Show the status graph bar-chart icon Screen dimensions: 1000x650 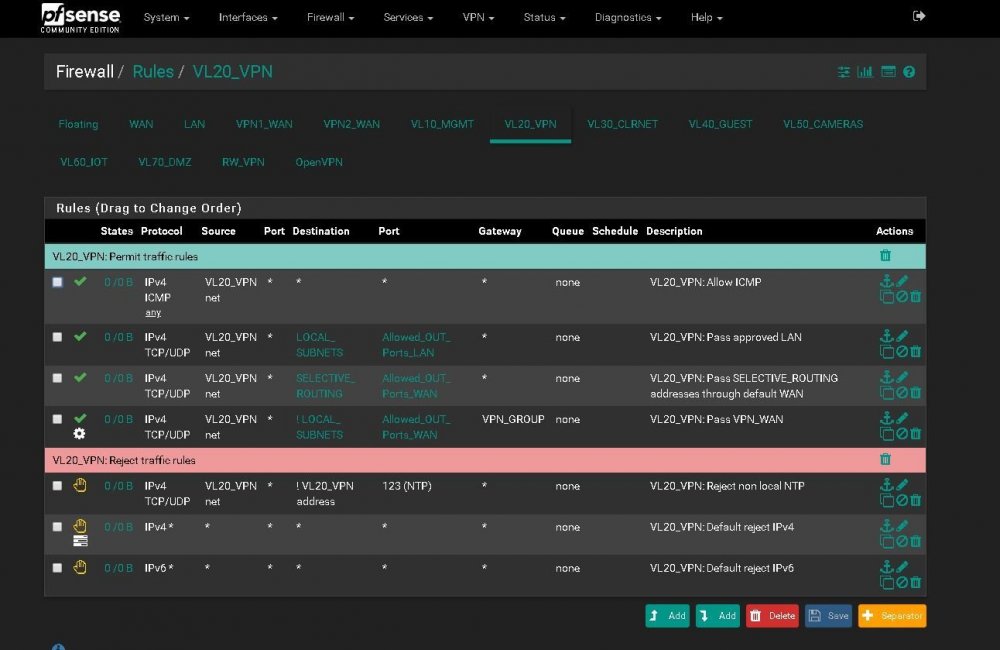point(865,71)
